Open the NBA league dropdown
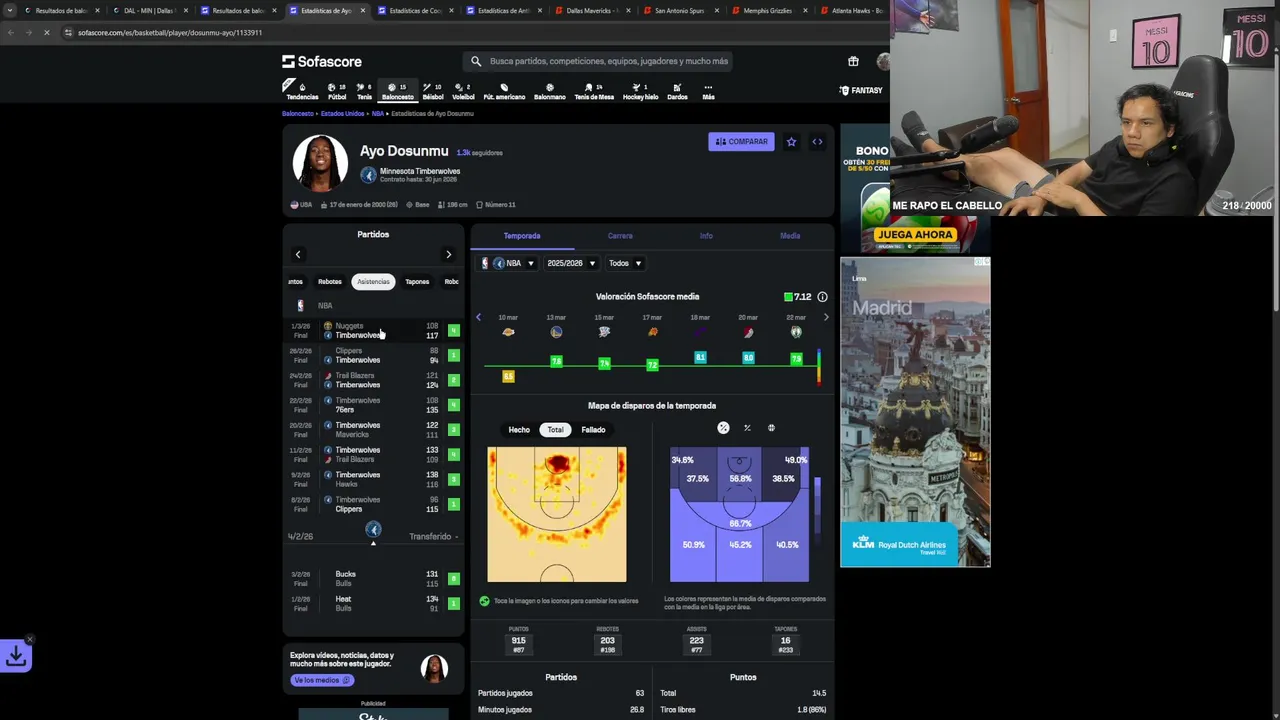 [508, 263]
